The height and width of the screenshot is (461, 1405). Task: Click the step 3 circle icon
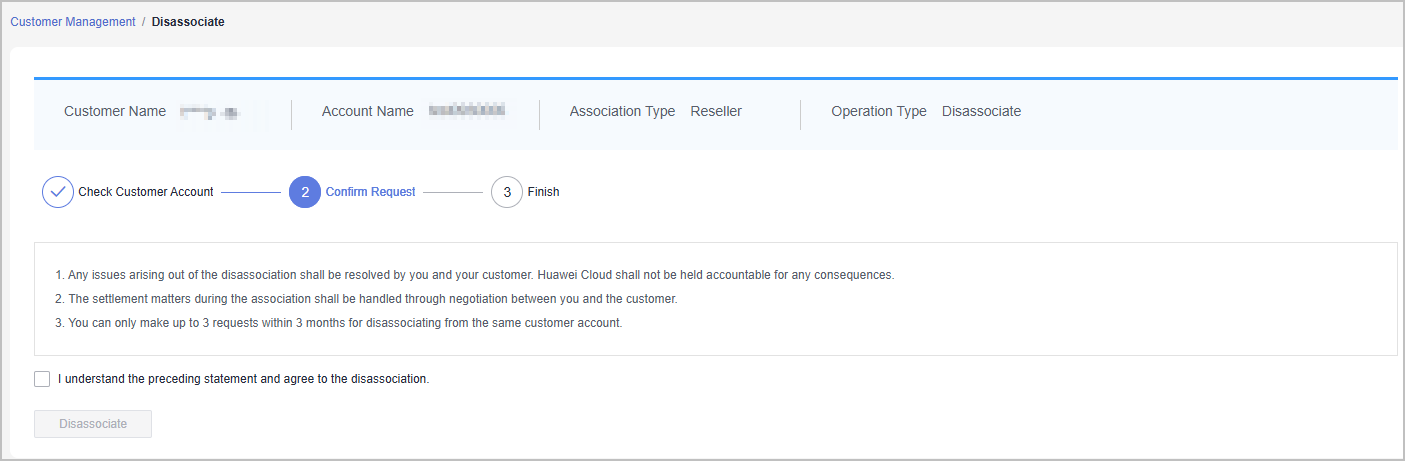click(507, 192)
